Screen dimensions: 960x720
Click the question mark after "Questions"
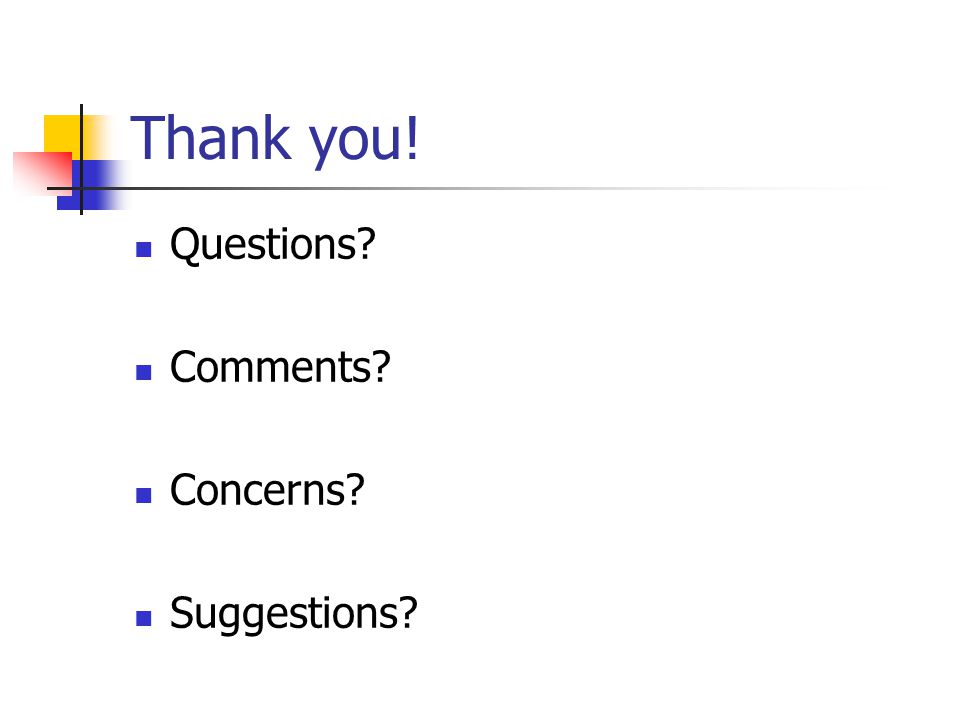click(365, 244)
